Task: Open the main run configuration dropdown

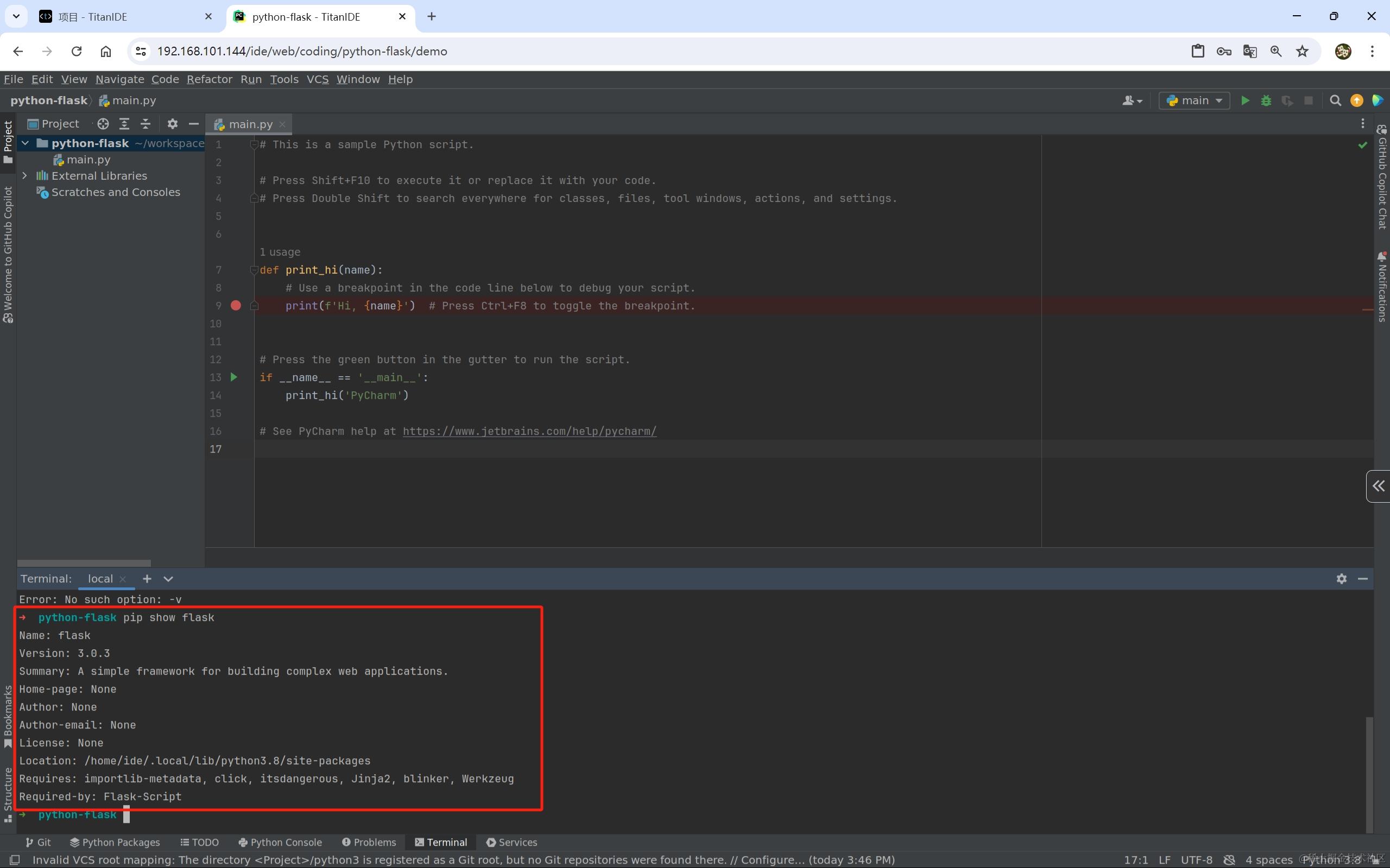Action: click(1193, 100)
